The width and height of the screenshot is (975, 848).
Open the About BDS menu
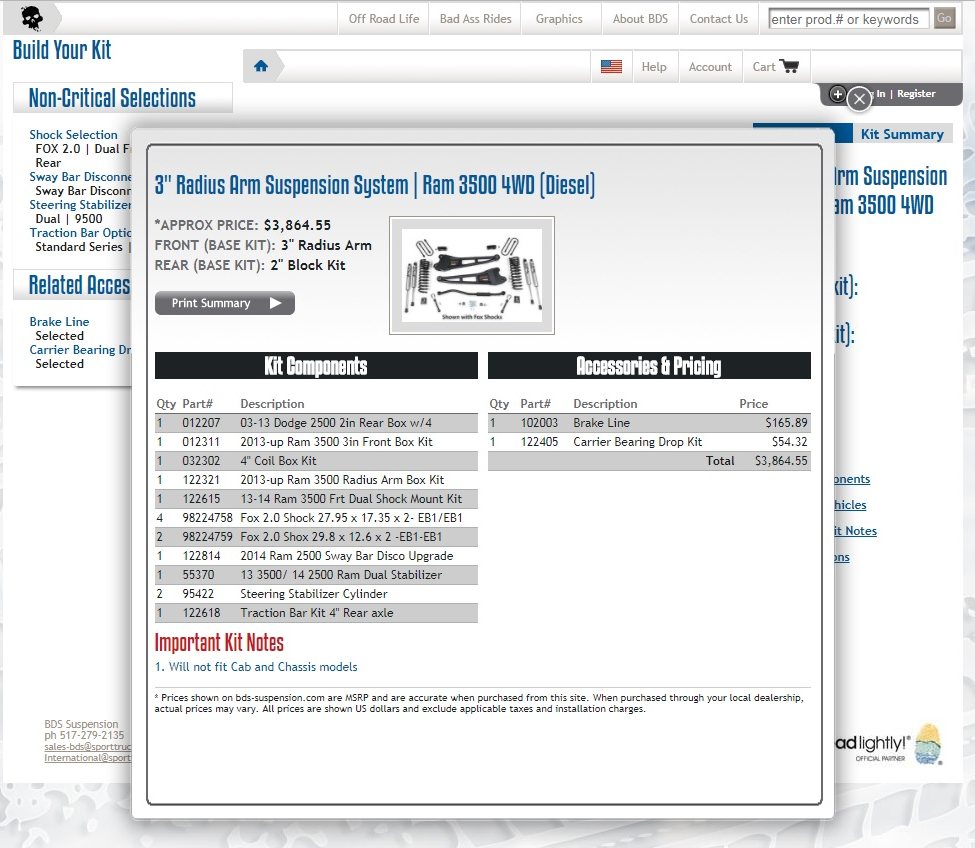[640, 19]
